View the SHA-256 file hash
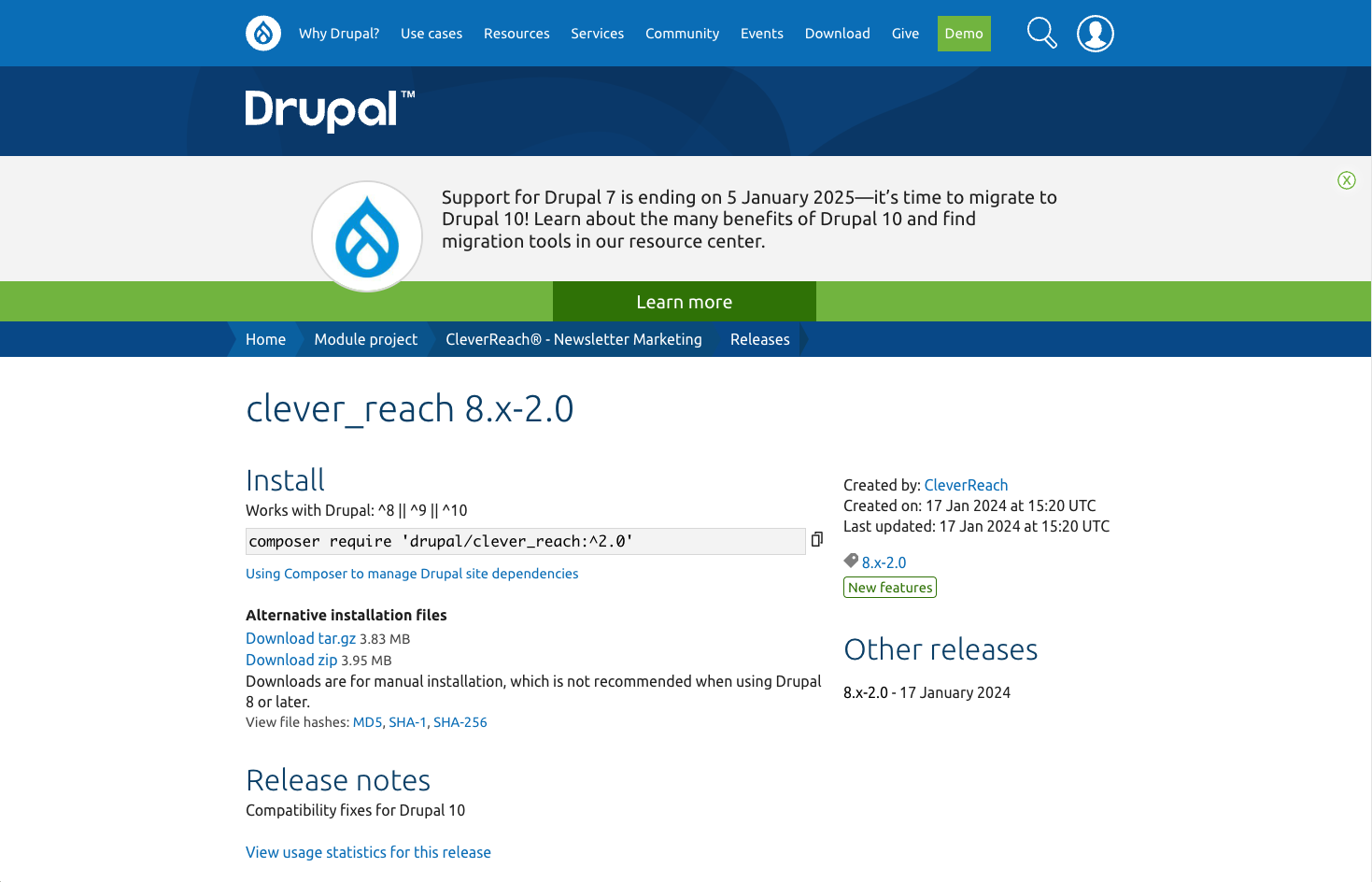1372x882 pixels. [x=460, y=722]
